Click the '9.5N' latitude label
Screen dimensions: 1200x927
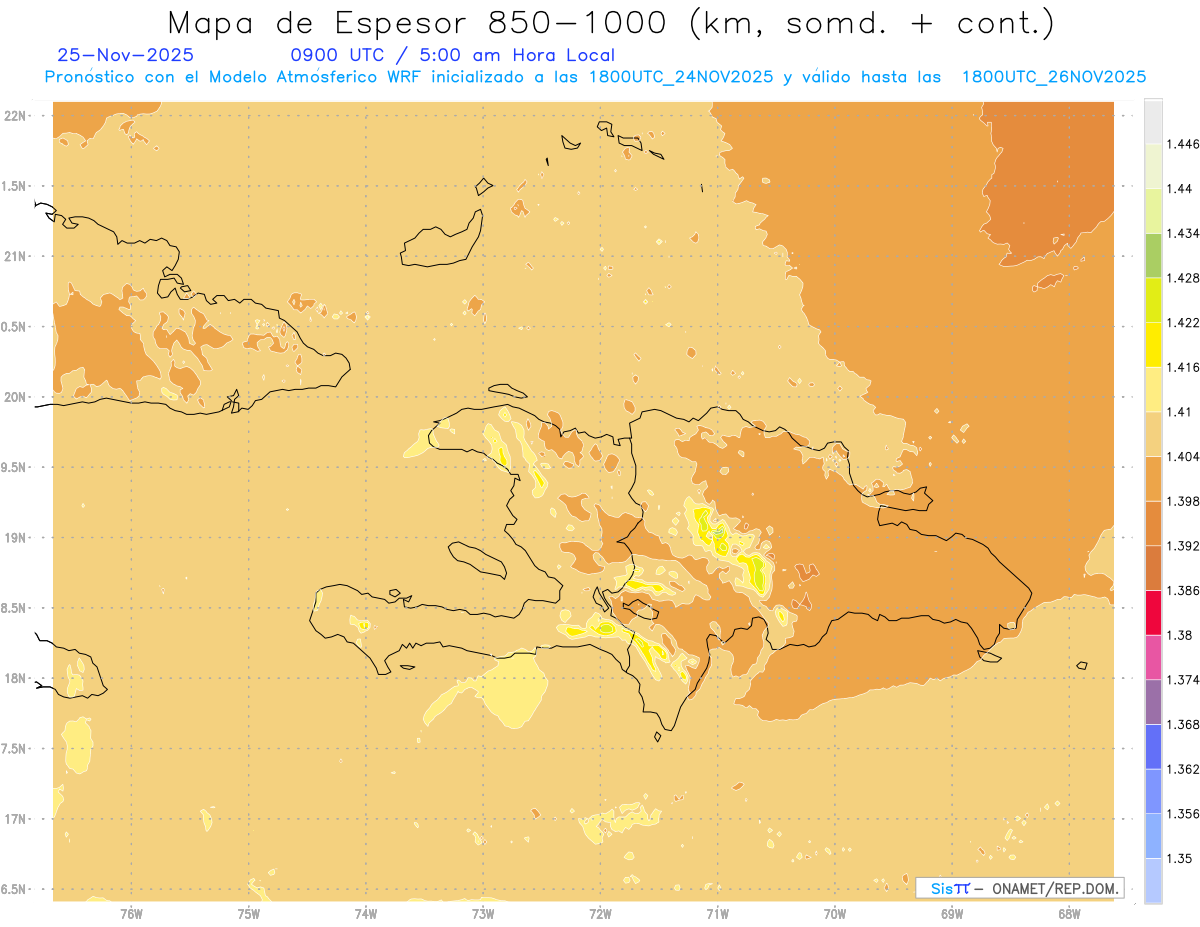pyautogui.click(x=15, y=468)
